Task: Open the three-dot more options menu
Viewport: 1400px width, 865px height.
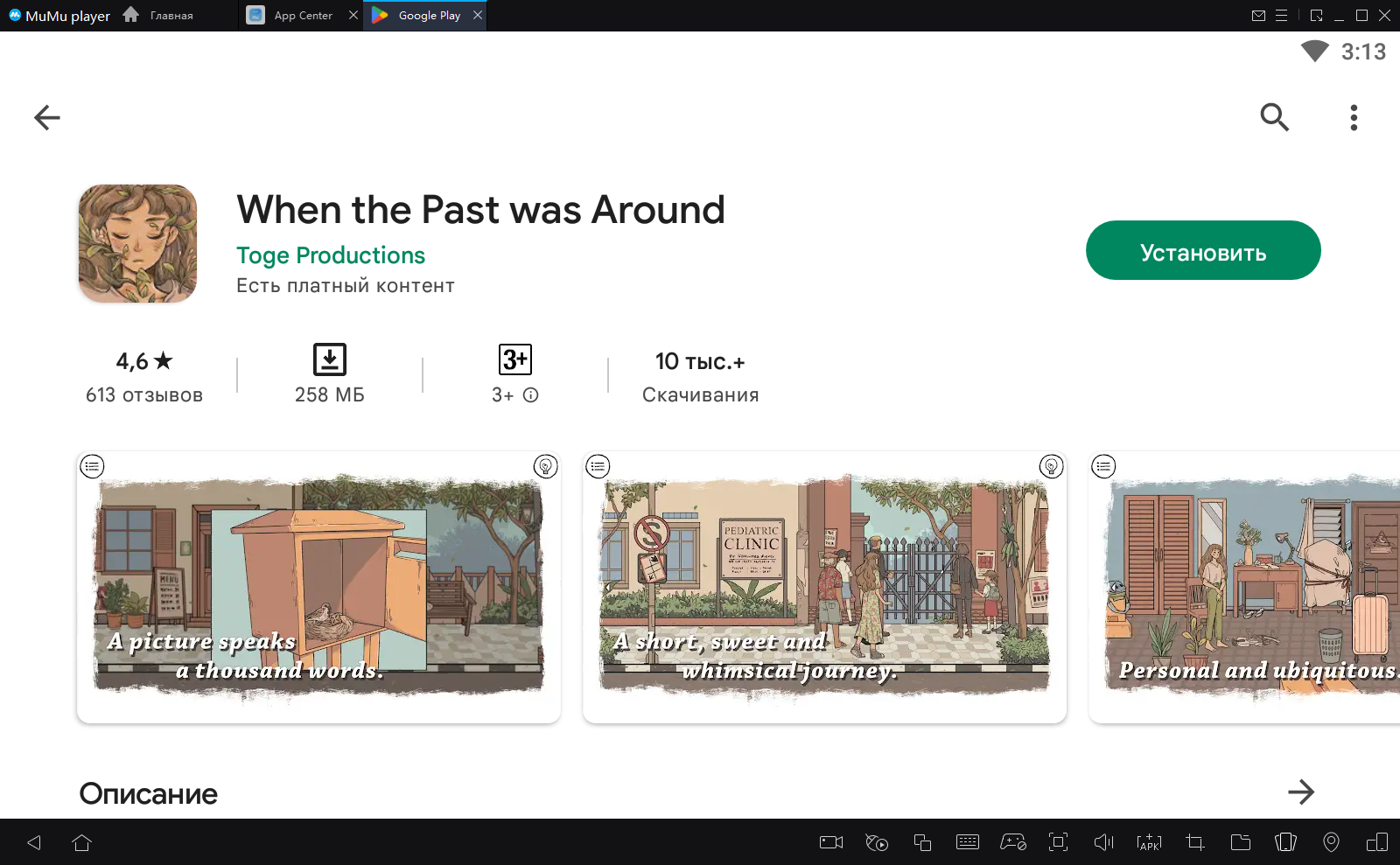Action: point(1354,117)
